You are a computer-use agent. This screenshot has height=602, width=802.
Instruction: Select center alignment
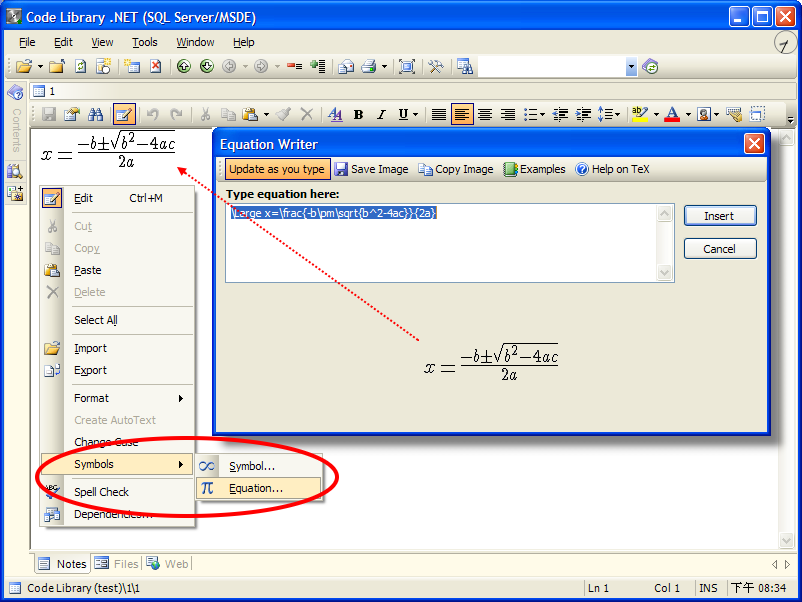tap(485, 114)
